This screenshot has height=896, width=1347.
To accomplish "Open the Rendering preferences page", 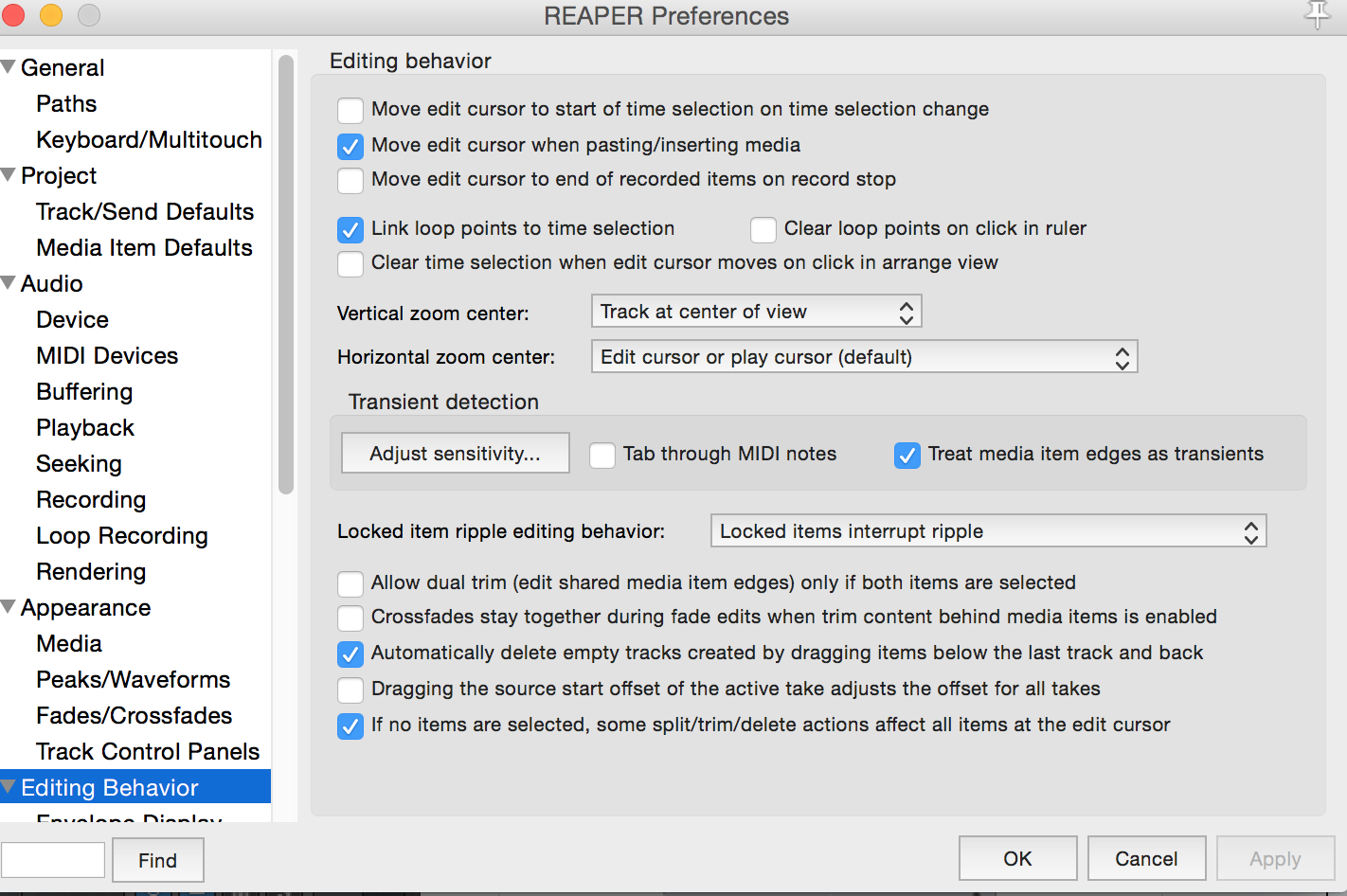I will pos(91,572).
